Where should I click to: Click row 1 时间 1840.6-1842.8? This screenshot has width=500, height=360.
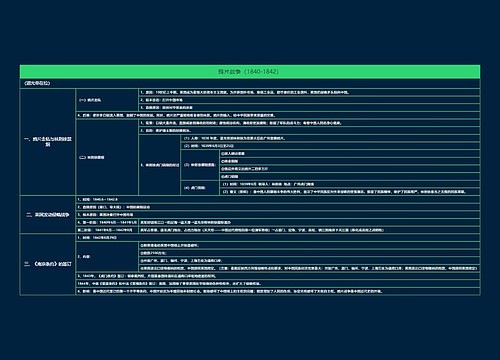click(278, 199)
